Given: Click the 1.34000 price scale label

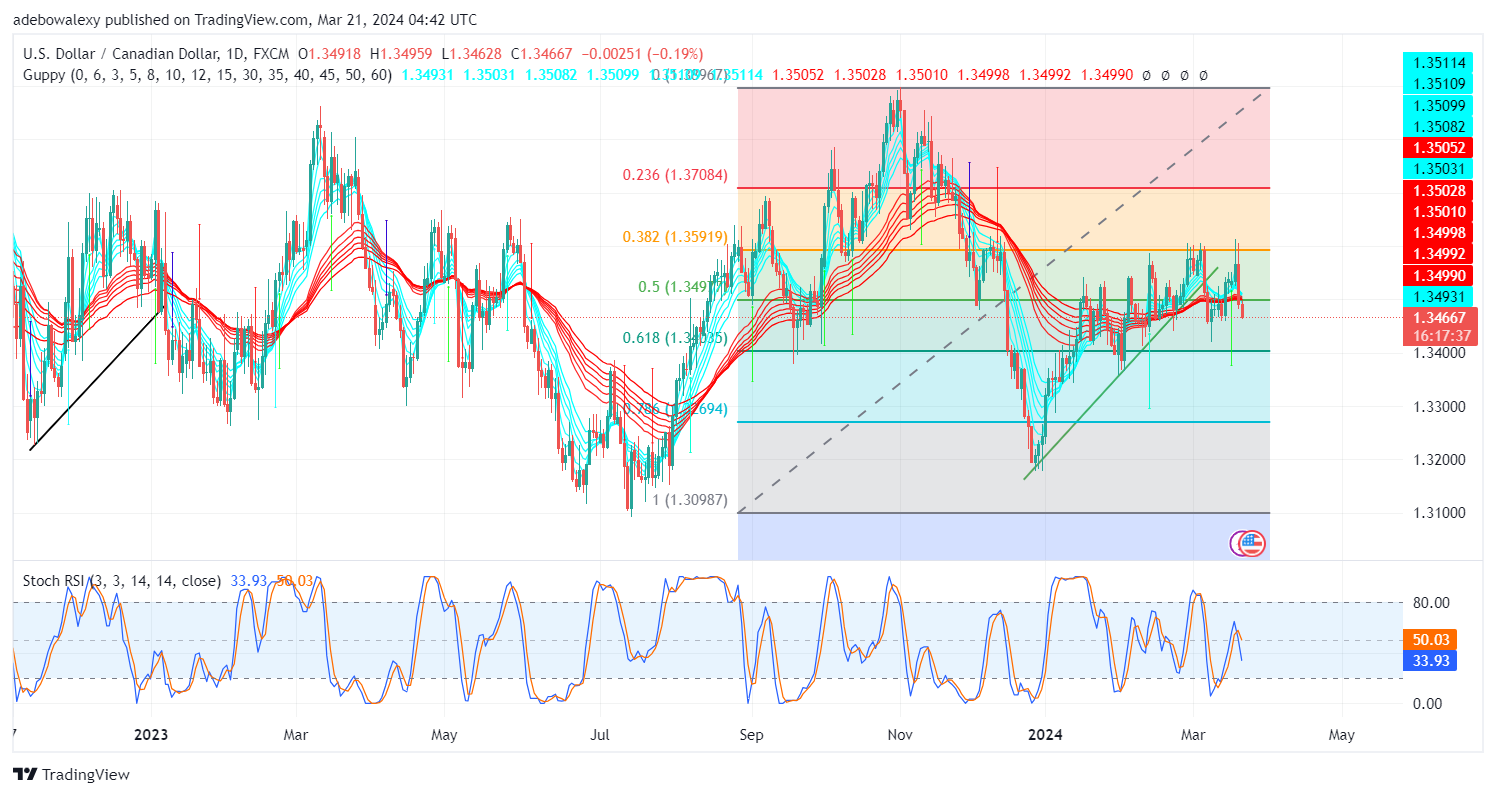Looking at the screenshot, I should pos(1439,353).
